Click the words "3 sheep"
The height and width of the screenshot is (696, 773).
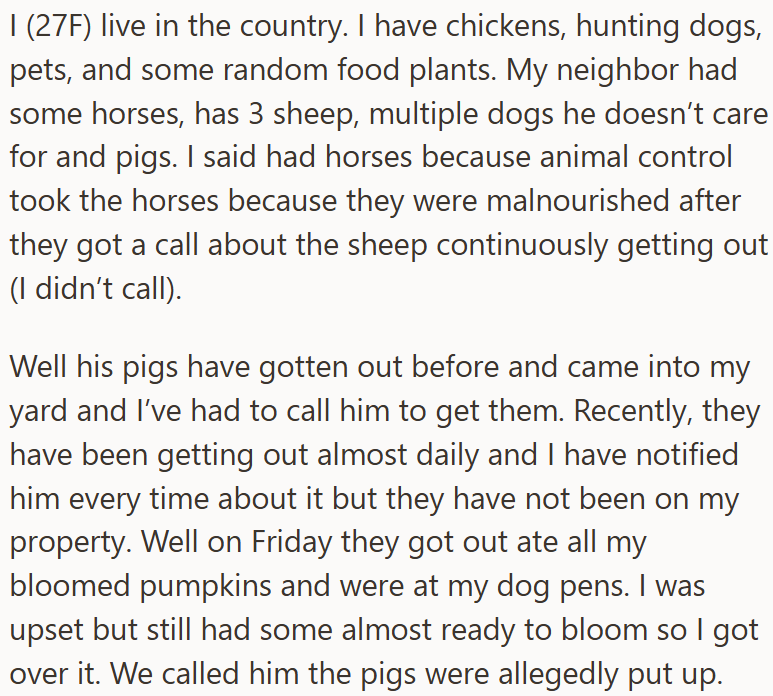304,115
